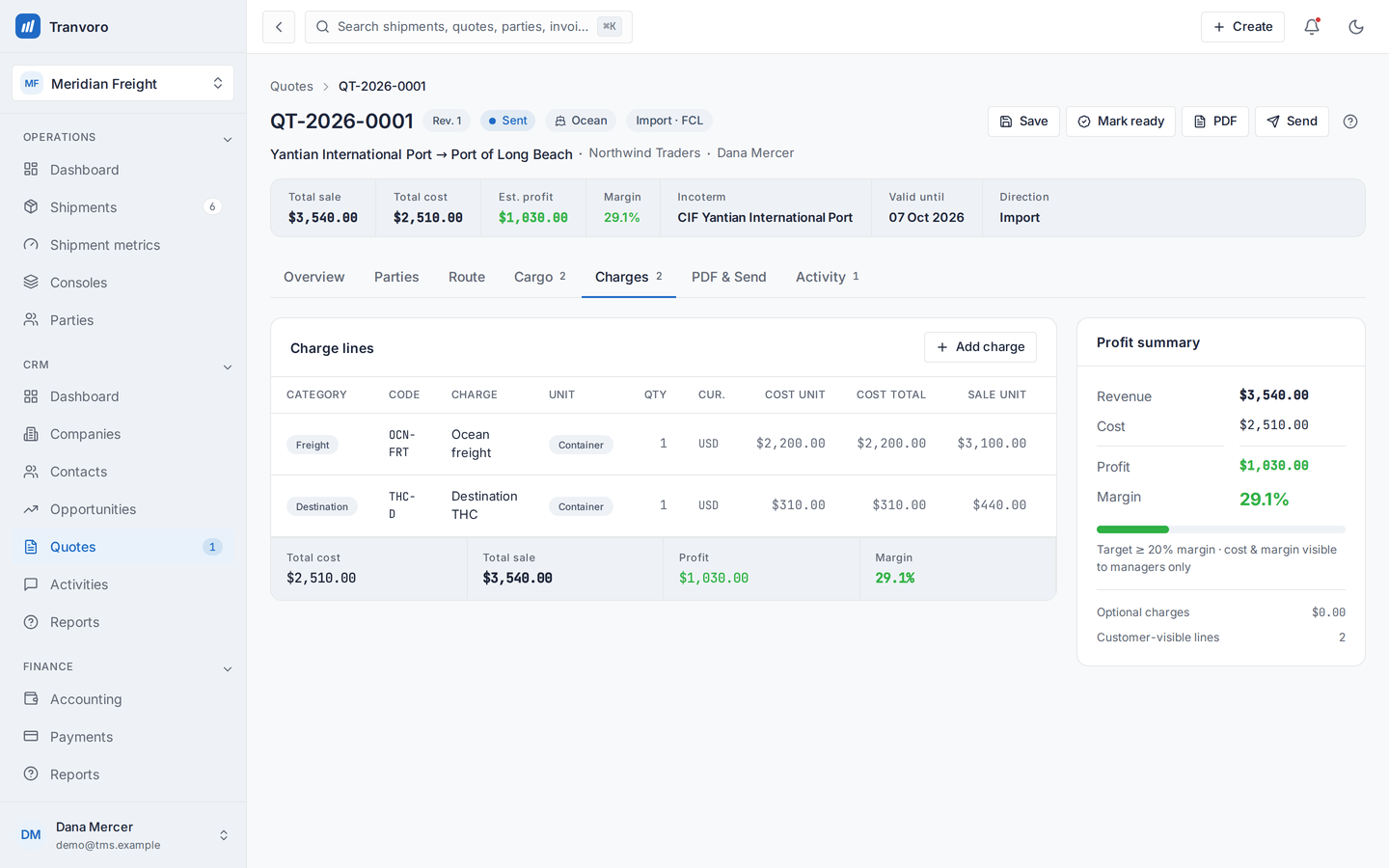Screen dimensions: 1389x868
Task: Focus the search shipments and quotes field
Action: (469, 27)
